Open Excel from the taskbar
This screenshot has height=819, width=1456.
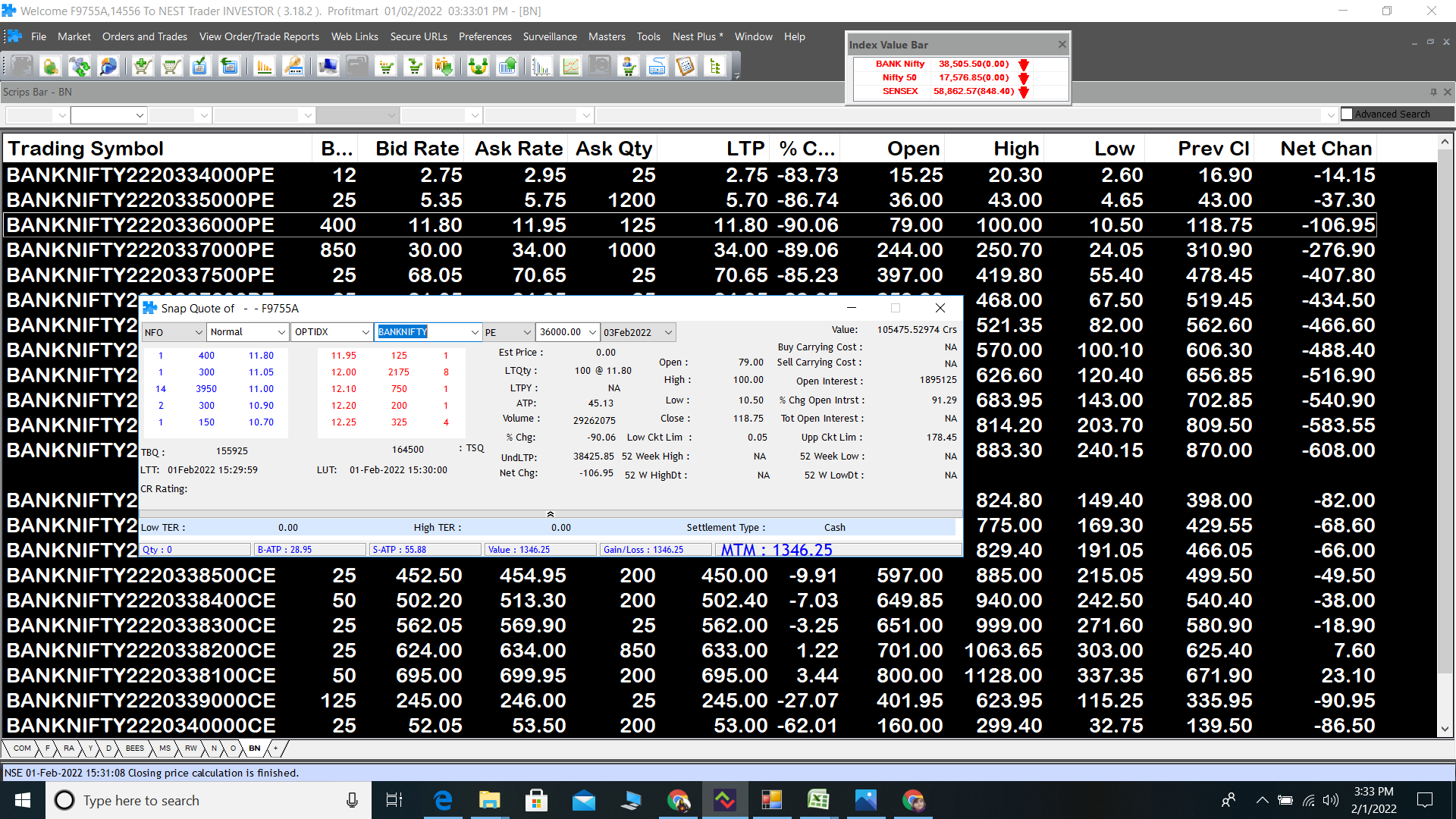(818, 800)
